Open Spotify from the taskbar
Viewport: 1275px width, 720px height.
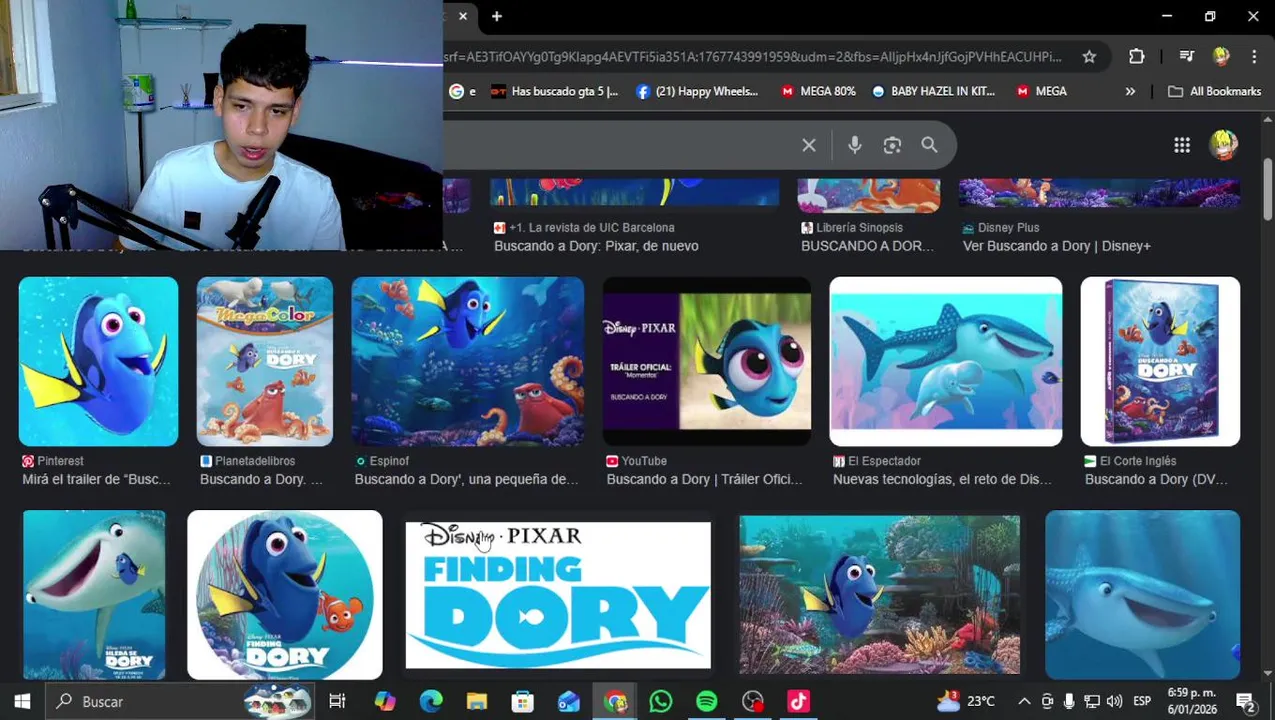click(707, 702)
